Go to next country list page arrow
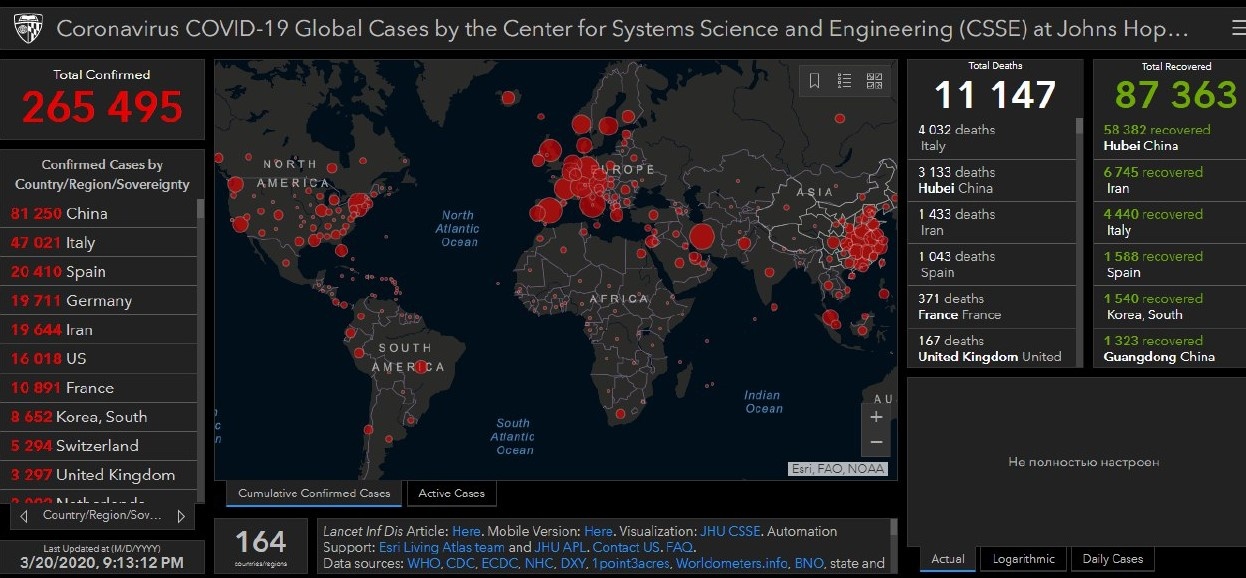 [181, 516]
